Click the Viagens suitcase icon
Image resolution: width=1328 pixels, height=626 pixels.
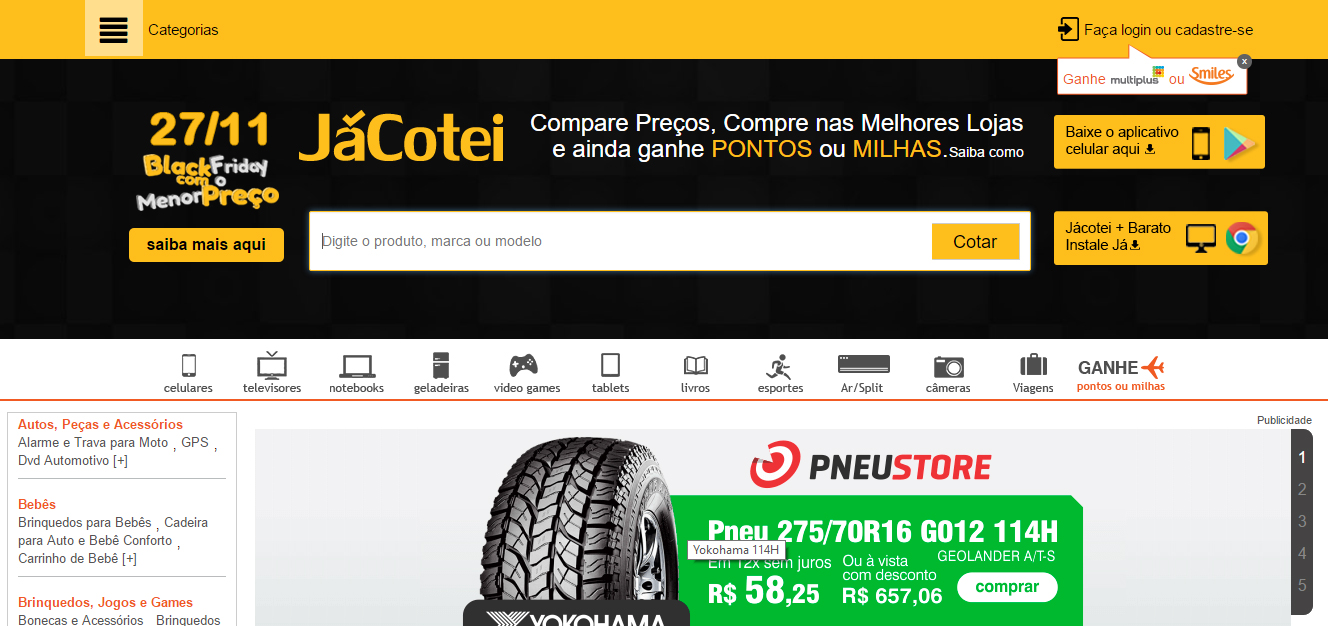(1033, 365)
